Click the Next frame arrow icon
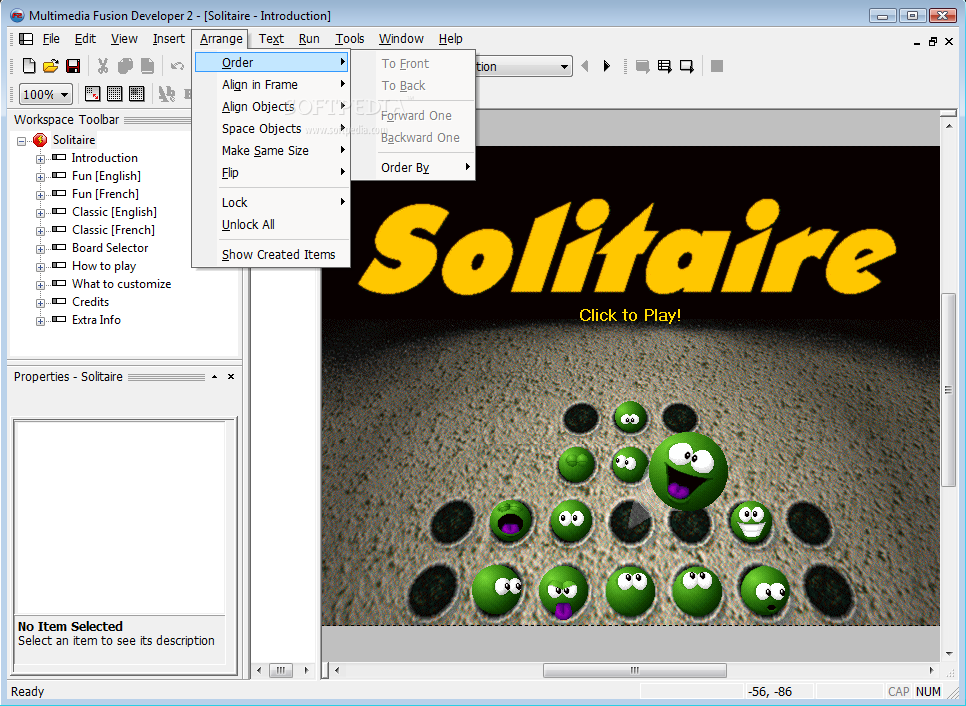 [x=607, y=66]
